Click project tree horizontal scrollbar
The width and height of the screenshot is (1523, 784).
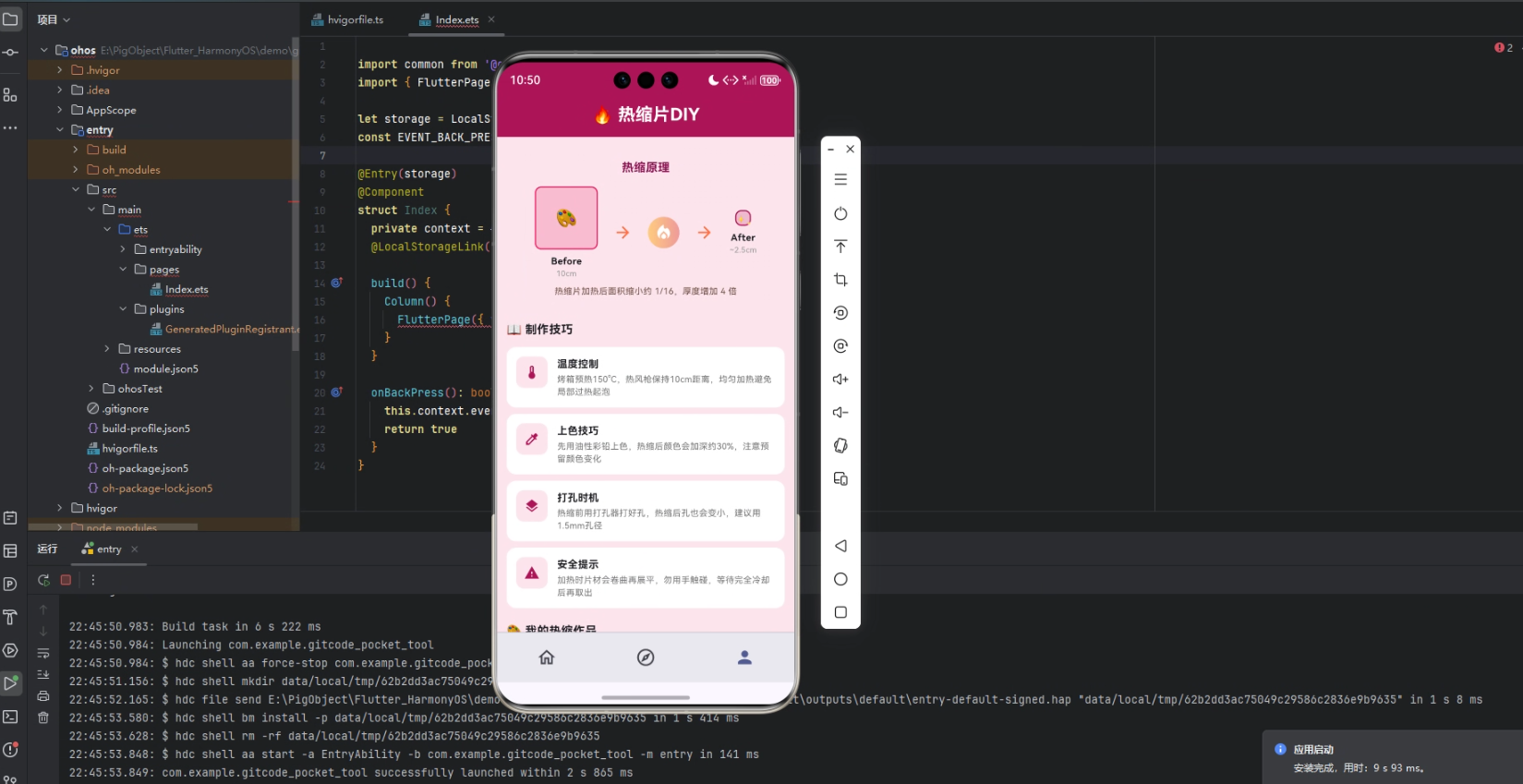[x=114, y=527]
